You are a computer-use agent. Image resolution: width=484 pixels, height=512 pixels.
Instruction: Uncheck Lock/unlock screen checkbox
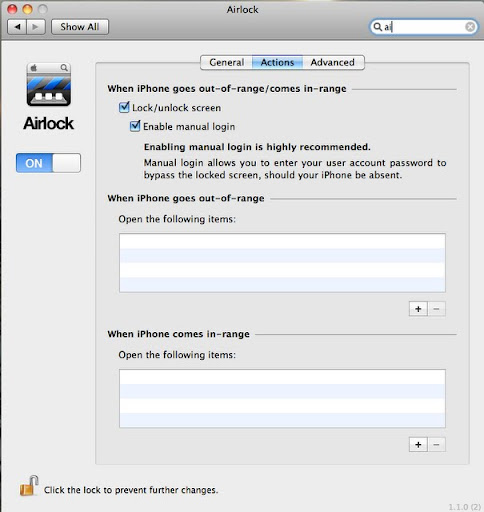coord(124,107)
